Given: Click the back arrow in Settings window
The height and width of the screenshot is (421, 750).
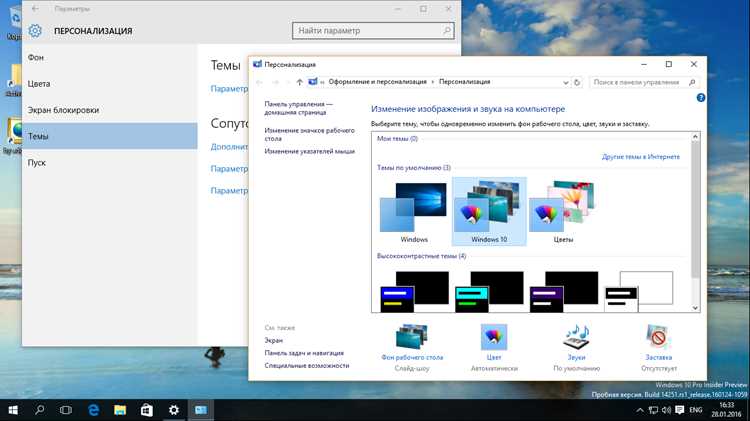Looking at the screenshot, I should 35,9.
